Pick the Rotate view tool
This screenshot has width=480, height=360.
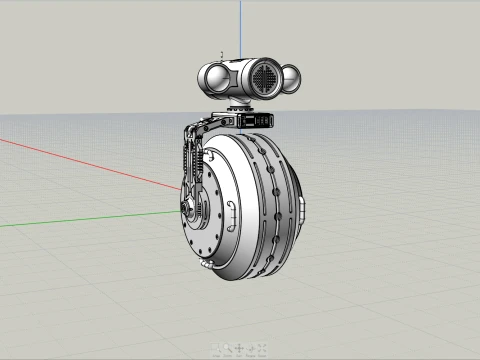click(x=250, y=349)
